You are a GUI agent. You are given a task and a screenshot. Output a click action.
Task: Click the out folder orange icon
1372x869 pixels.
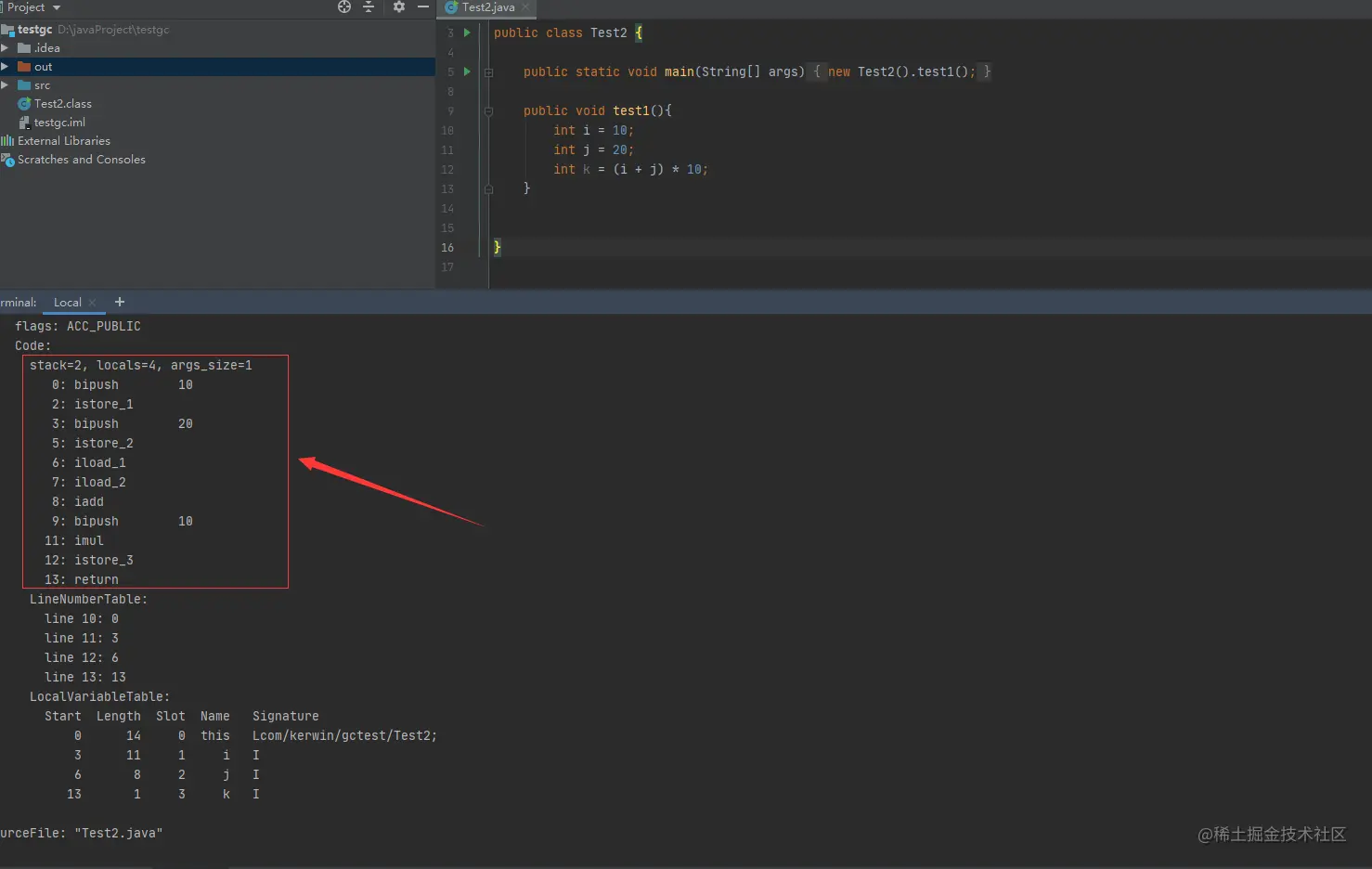coord(24,67)
